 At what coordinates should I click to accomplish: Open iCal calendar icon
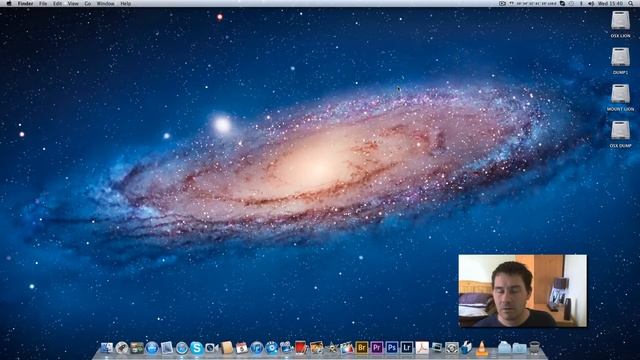pos(242,348)
